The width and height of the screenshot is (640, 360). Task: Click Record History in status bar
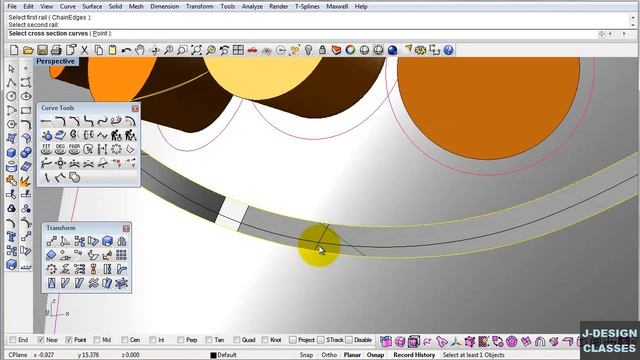click(414, 355)
